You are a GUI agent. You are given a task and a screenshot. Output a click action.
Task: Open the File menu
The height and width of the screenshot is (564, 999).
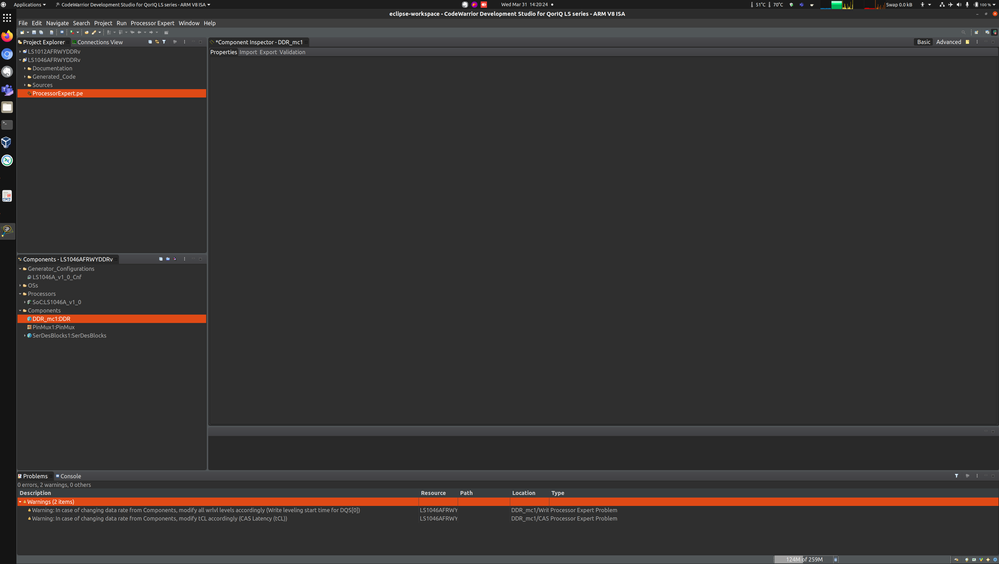click(x=23, y=23)
